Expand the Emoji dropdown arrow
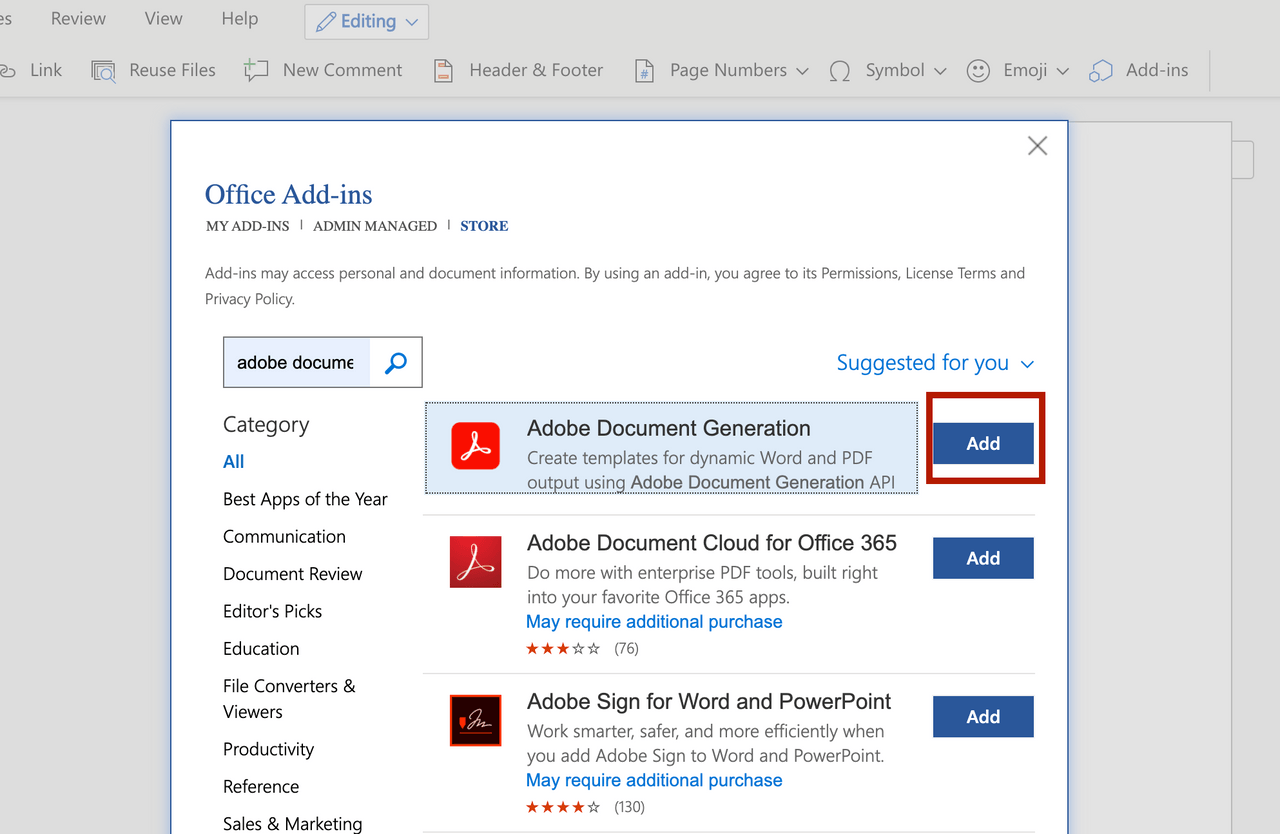This screenshot has width=1280, height=834. (x=1063, y=71)
